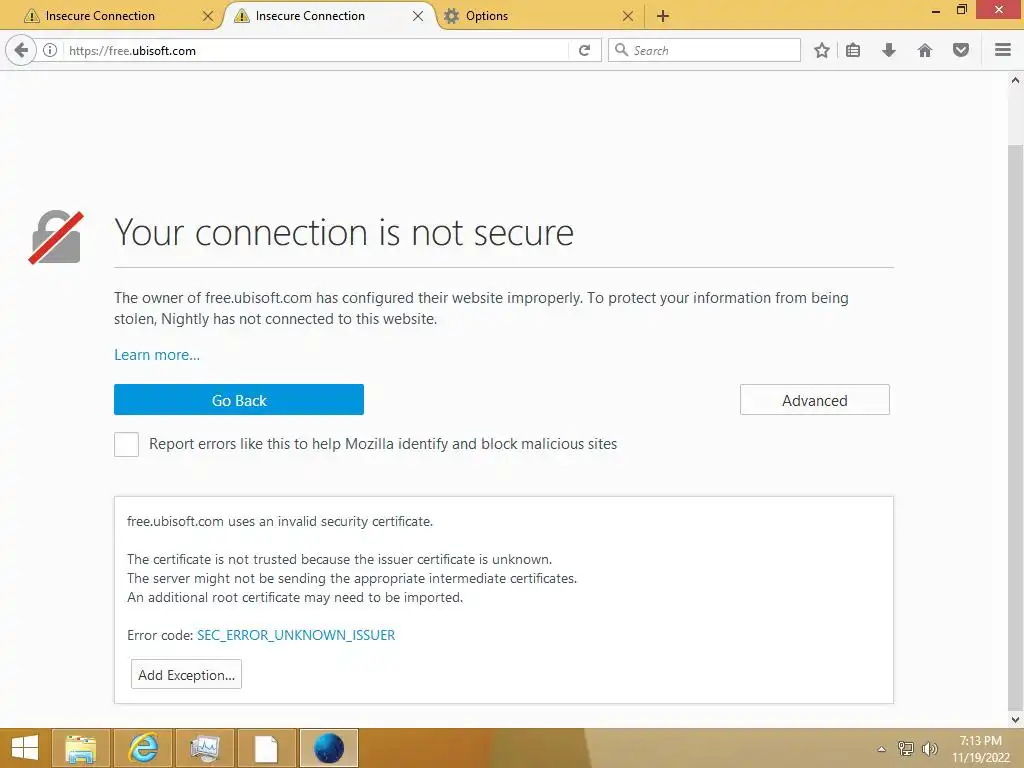Reload the page with the refresh icon

pyautogui.click(x=584, y=50)
